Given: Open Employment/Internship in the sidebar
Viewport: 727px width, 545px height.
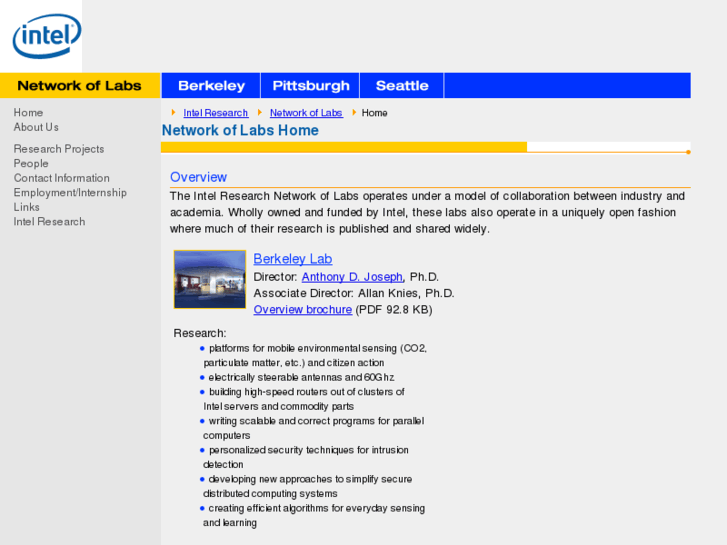Looking at the screenshot, I should click(70, 192).
